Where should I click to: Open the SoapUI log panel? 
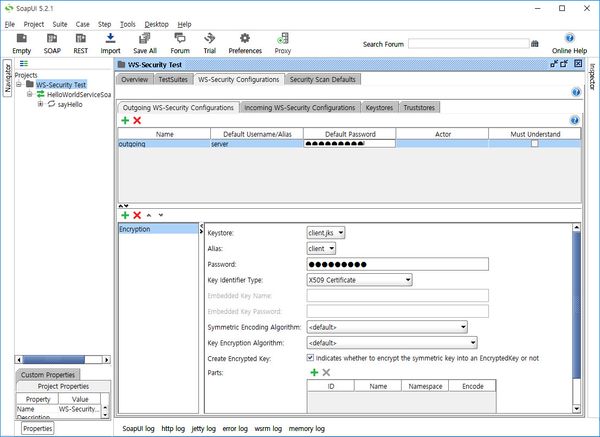(138, 428)
